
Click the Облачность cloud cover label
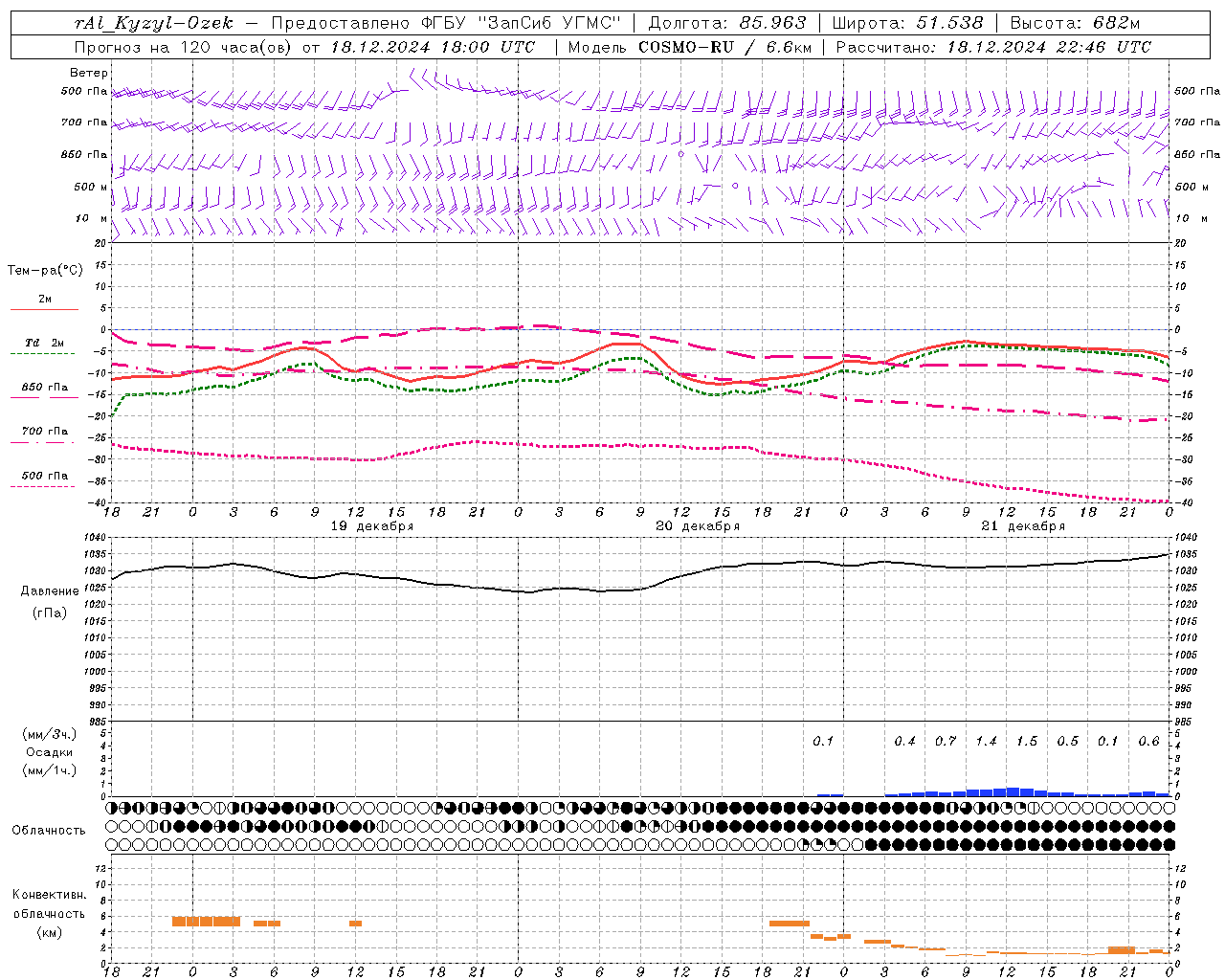pos(49,830)
